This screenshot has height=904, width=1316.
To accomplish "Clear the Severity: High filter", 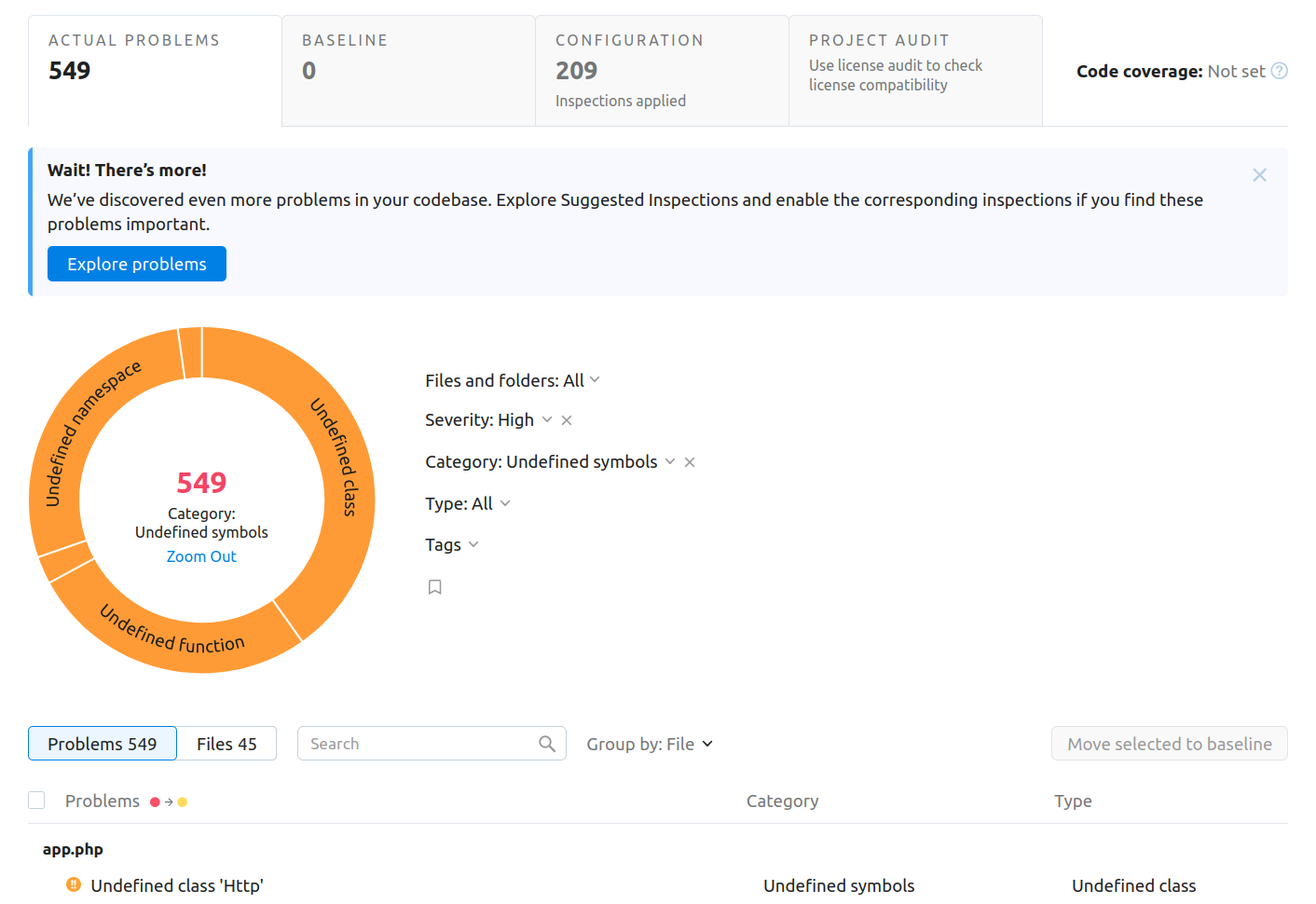I will pyautogui.click(x=567, y=420).
